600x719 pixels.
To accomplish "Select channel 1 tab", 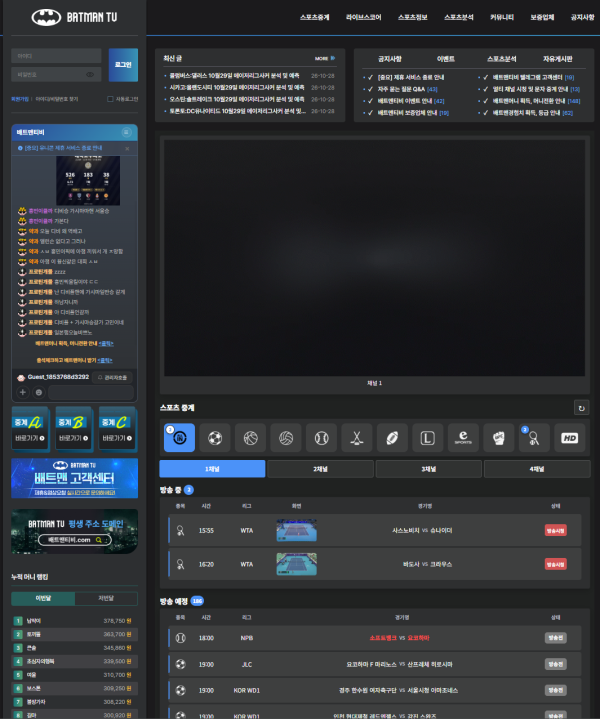I will pos(212,469).
